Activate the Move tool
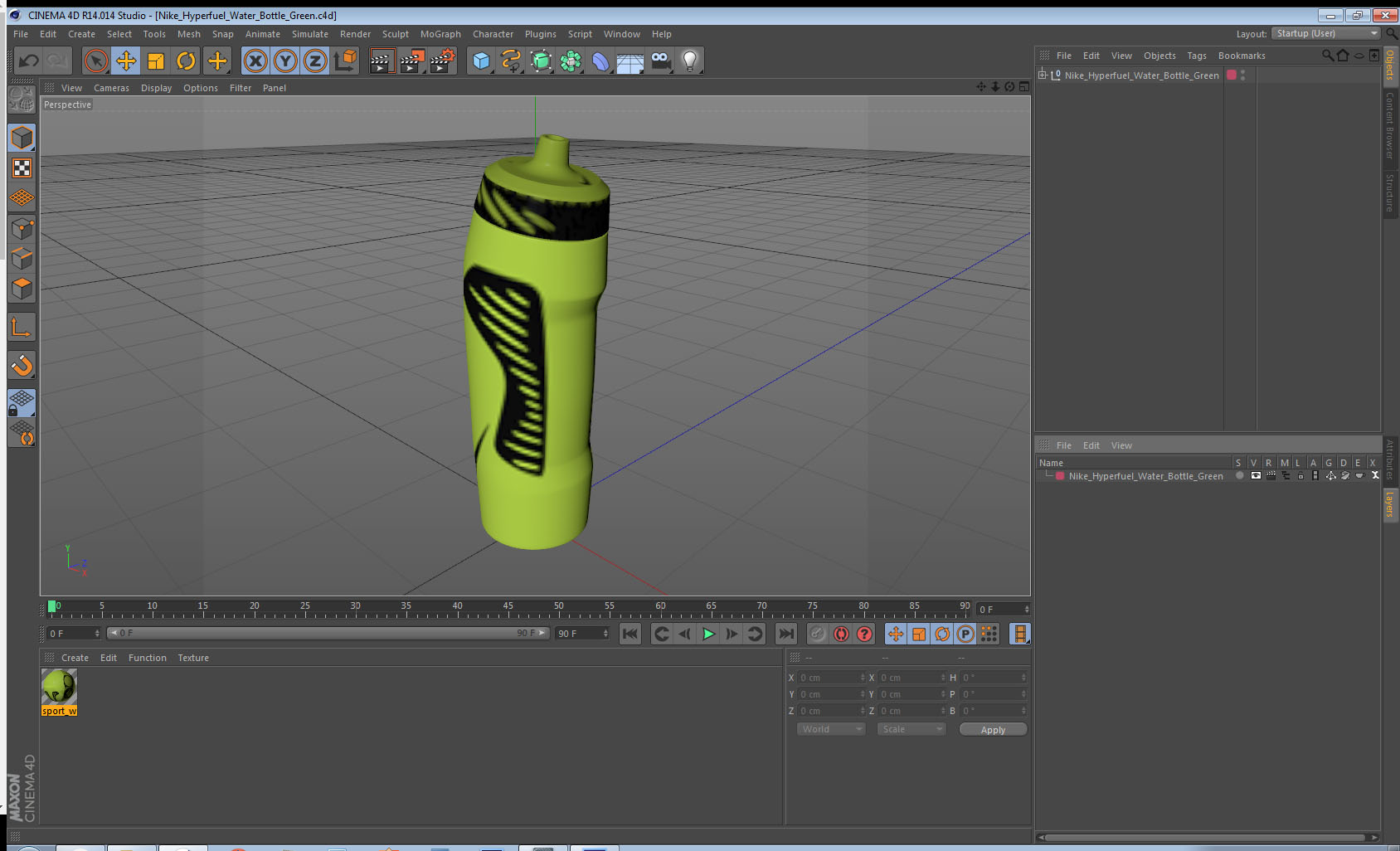1400x851 pixels. pos(126,61)
